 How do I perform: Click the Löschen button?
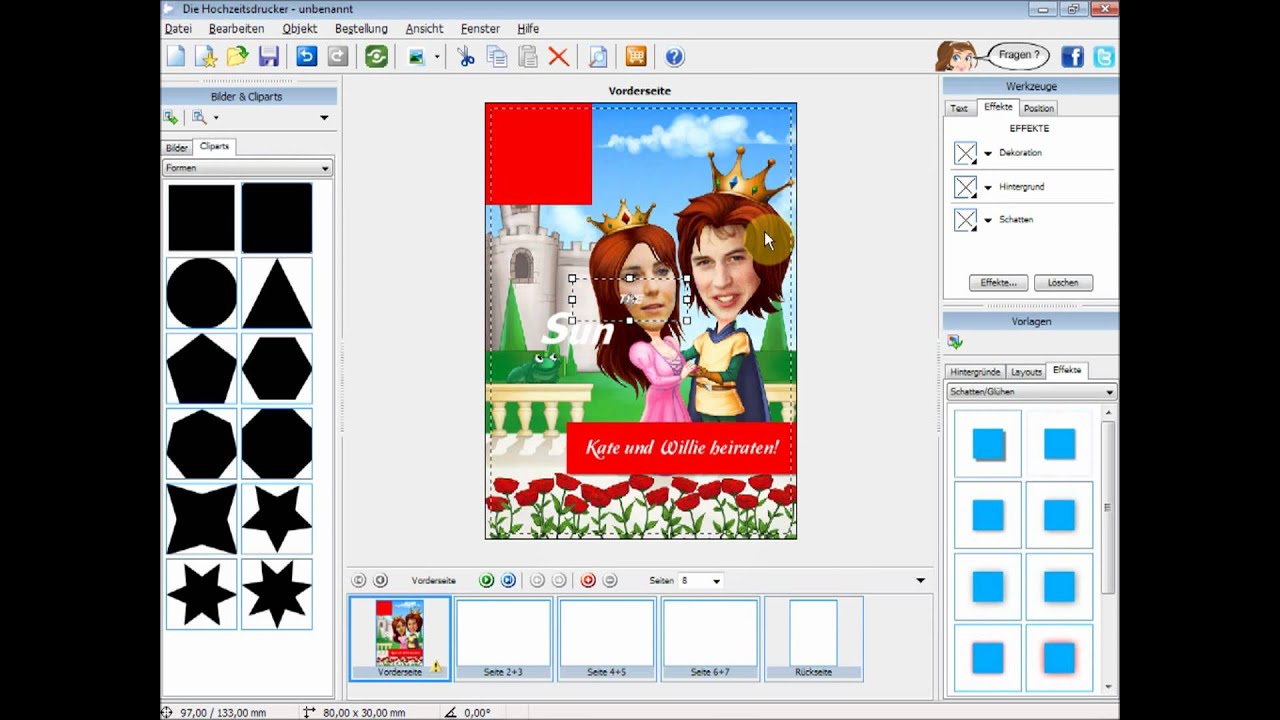1063,283
